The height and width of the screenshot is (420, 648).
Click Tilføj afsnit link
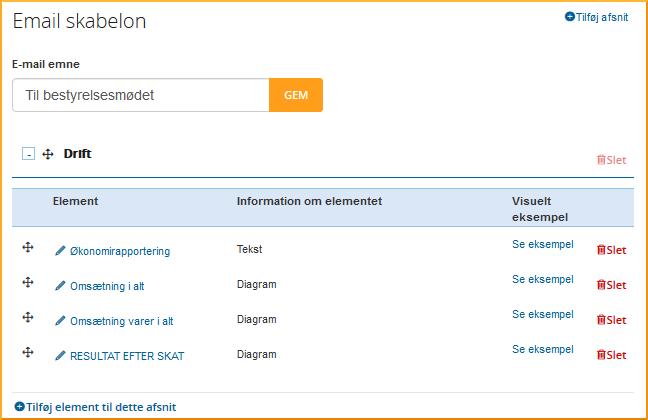pos(597,17)
